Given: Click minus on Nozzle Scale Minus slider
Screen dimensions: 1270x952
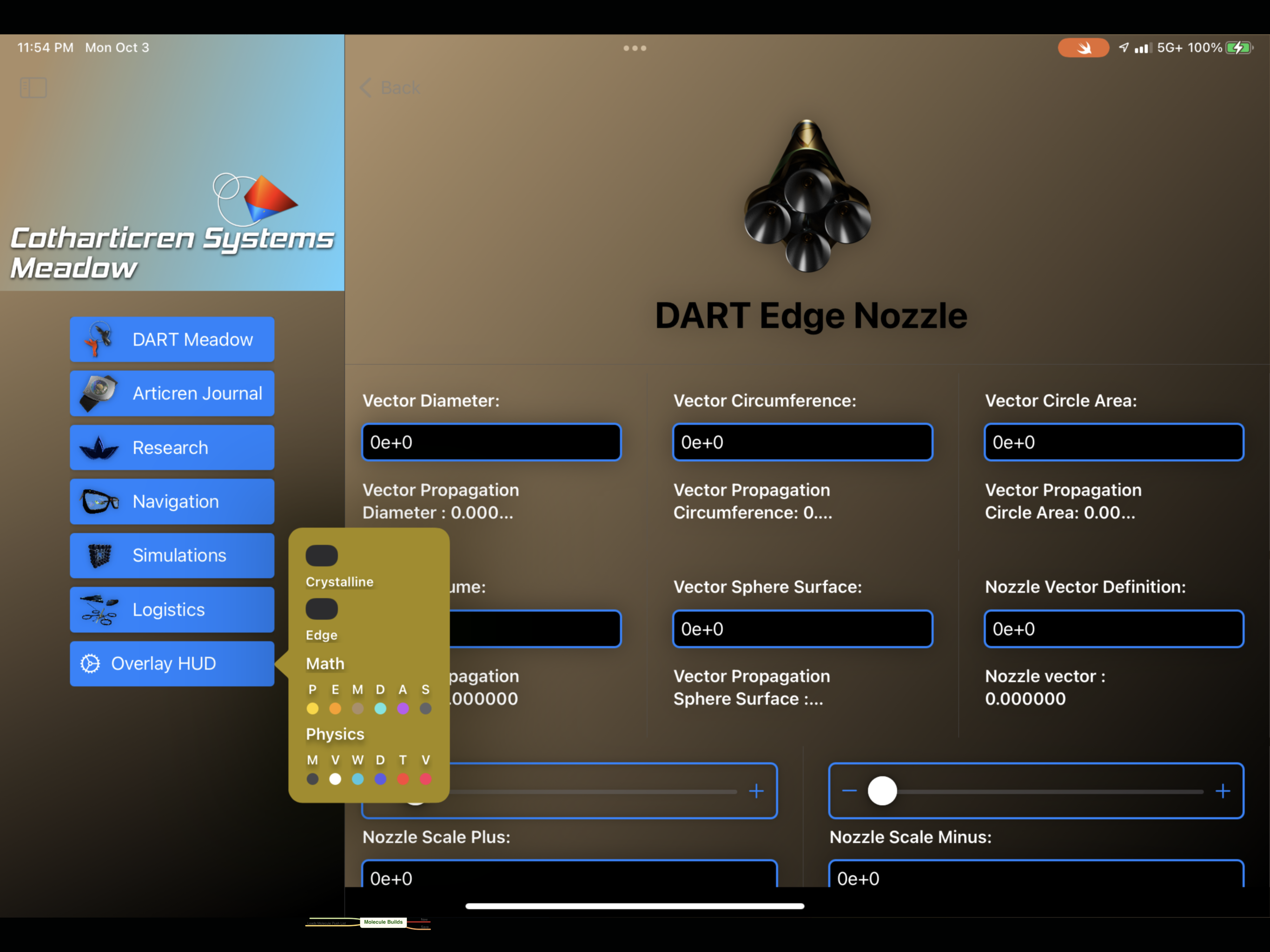Looking at the screenshot, I should tap(849, 791).
